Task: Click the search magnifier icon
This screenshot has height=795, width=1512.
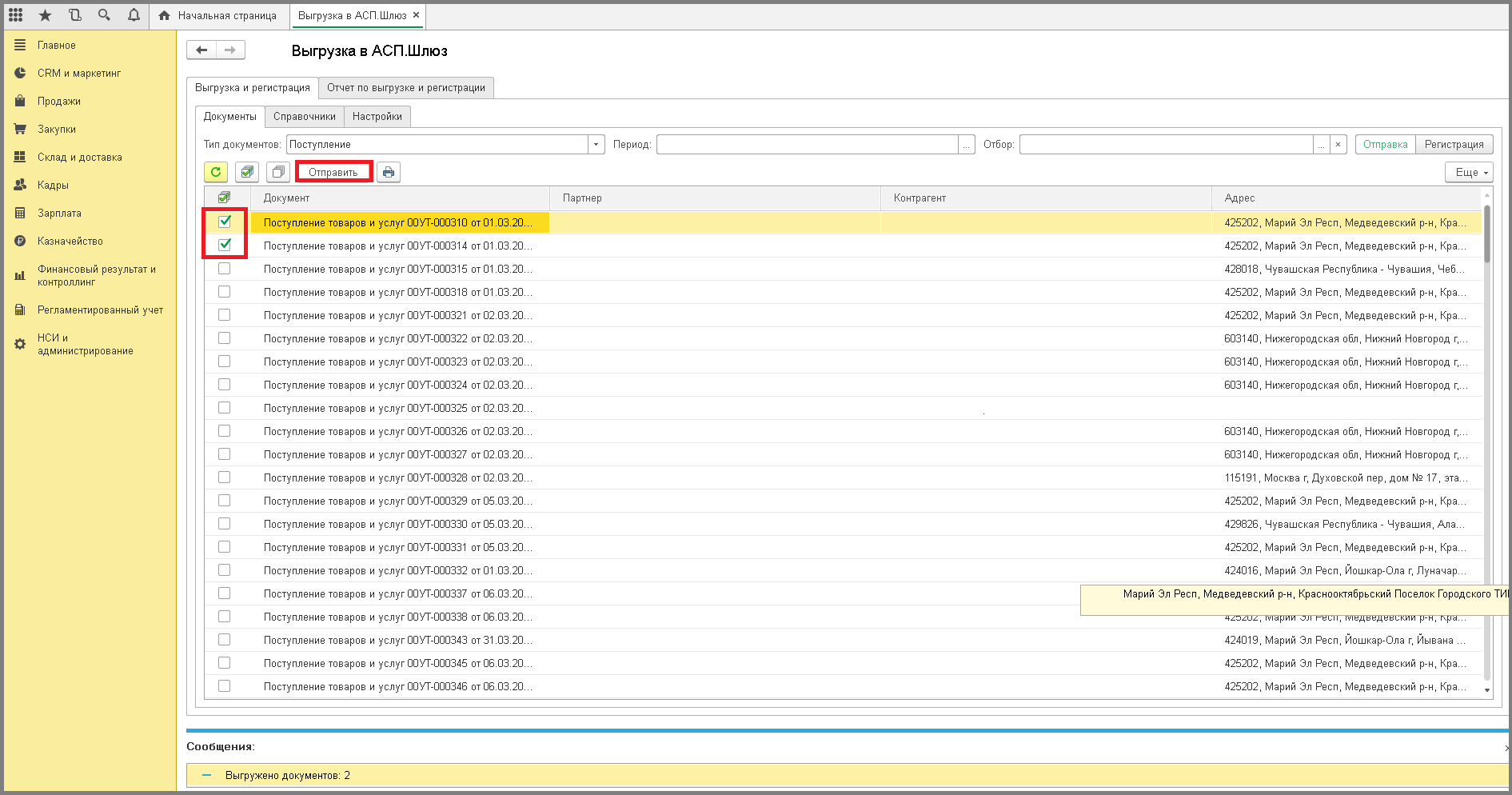Action: click(x=104, y=15)
